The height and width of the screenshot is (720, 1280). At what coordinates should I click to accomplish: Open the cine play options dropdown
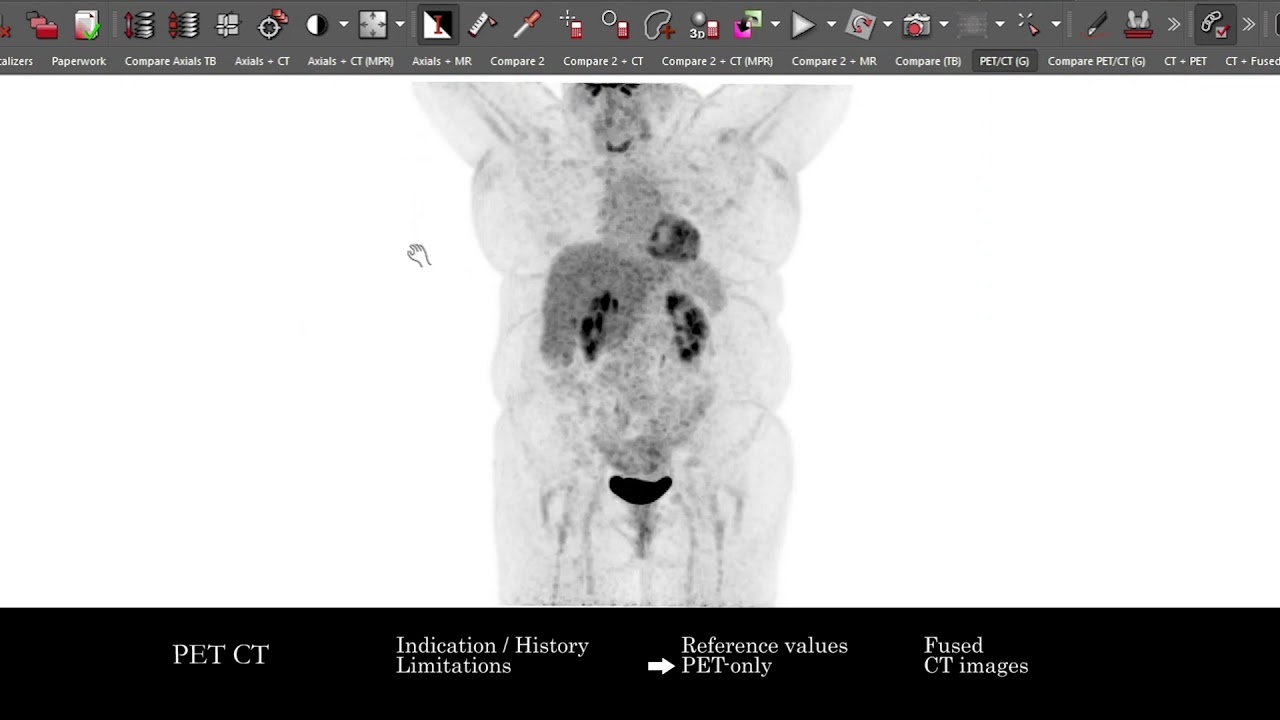[831, 25]
